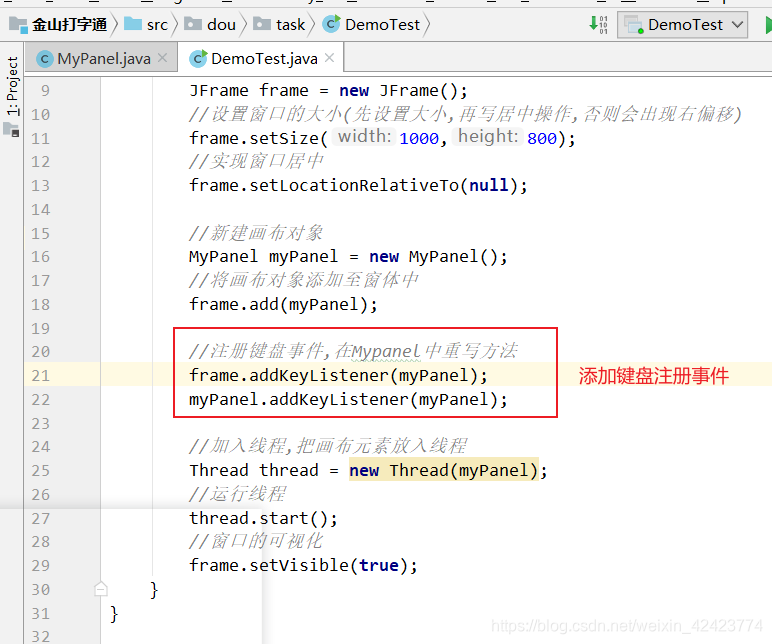Click the //新建画布对象 comment
The height and width of the screenshot is (644, 772).
coord(256,233)
